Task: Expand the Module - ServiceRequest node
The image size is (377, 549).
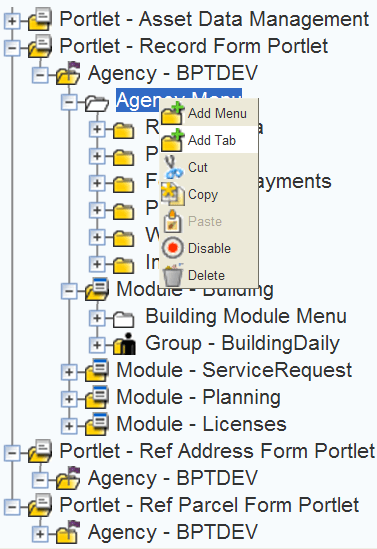Action: [x=69, y=372]
